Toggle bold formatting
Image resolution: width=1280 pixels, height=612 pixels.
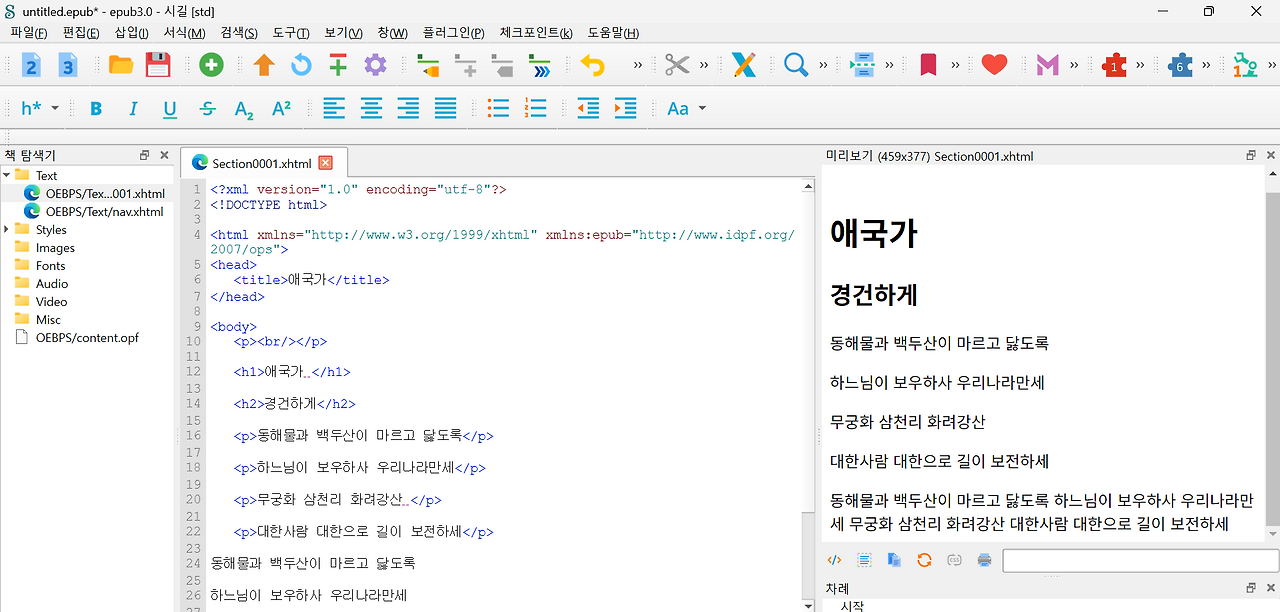point(96,108)
